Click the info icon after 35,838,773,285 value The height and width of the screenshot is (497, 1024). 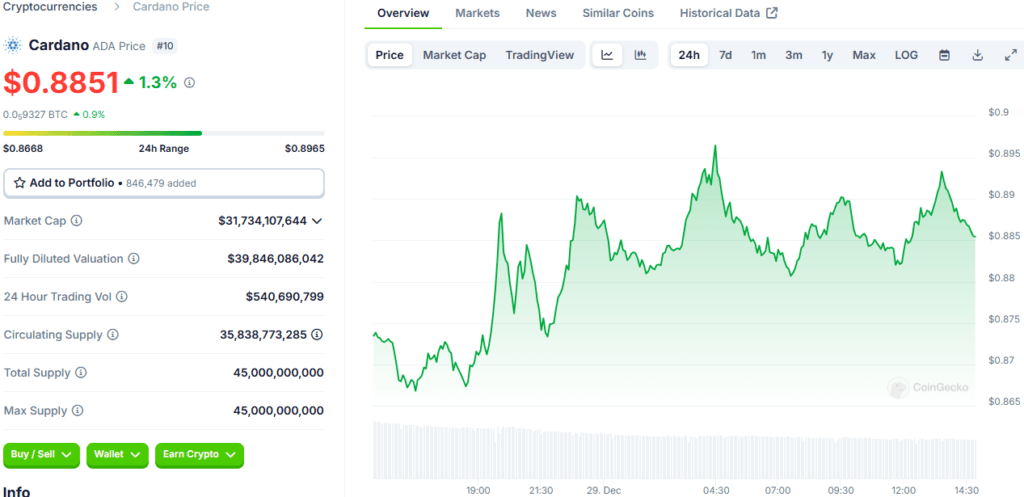(x=317, y=334)
